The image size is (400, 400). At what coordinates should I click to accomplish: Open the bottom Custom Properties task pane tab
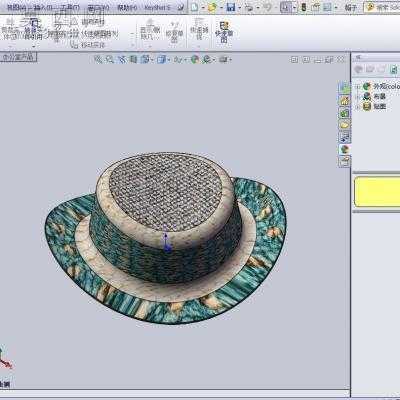pyautogui.click(x=344, y=161)
